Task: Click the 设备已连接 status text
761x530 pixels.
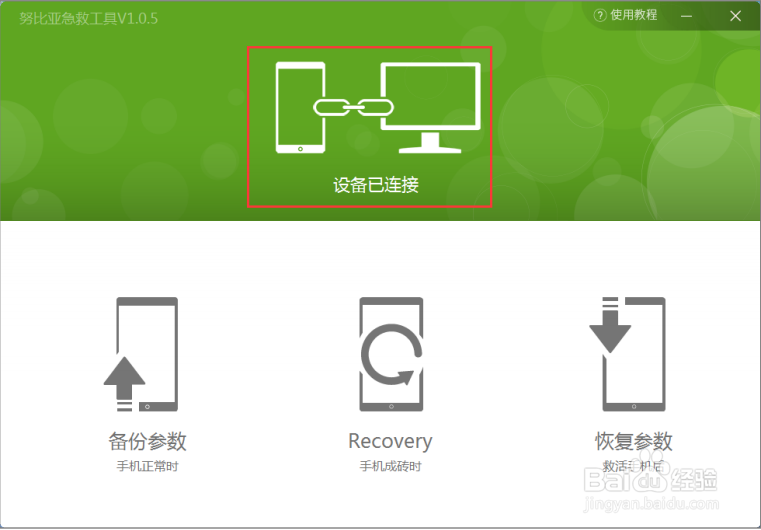Action: 376,185
